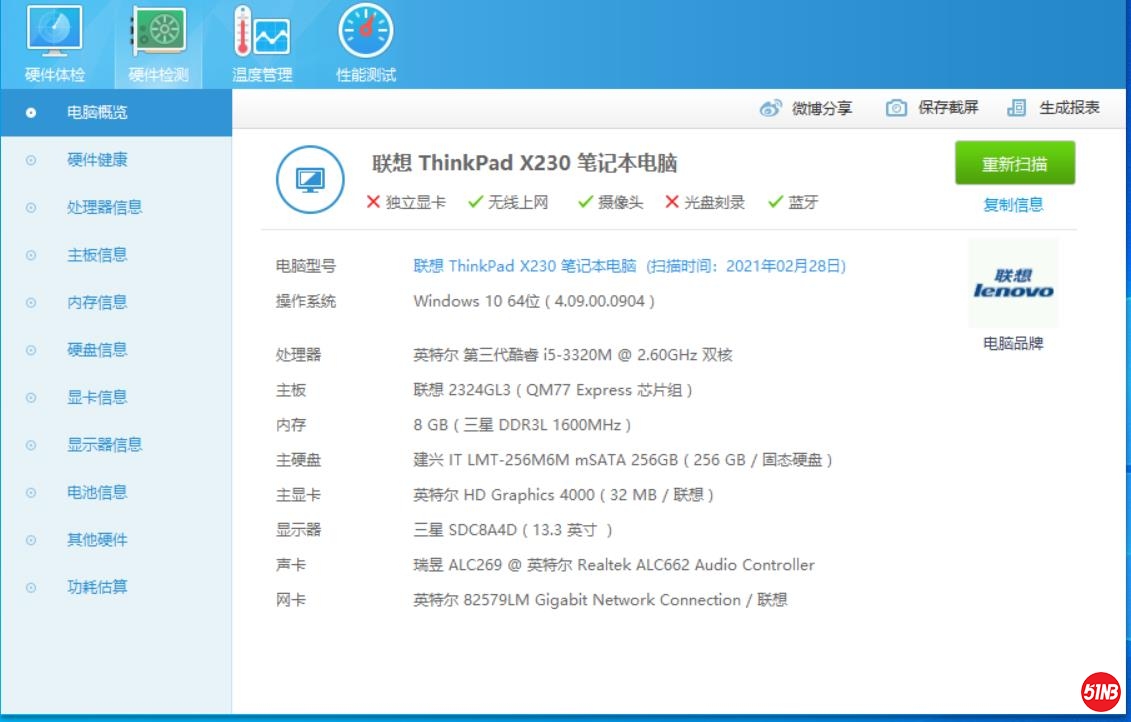View 电池信息 battery info page
Viewport: 1131px width, 722px height.
(97, 492)
